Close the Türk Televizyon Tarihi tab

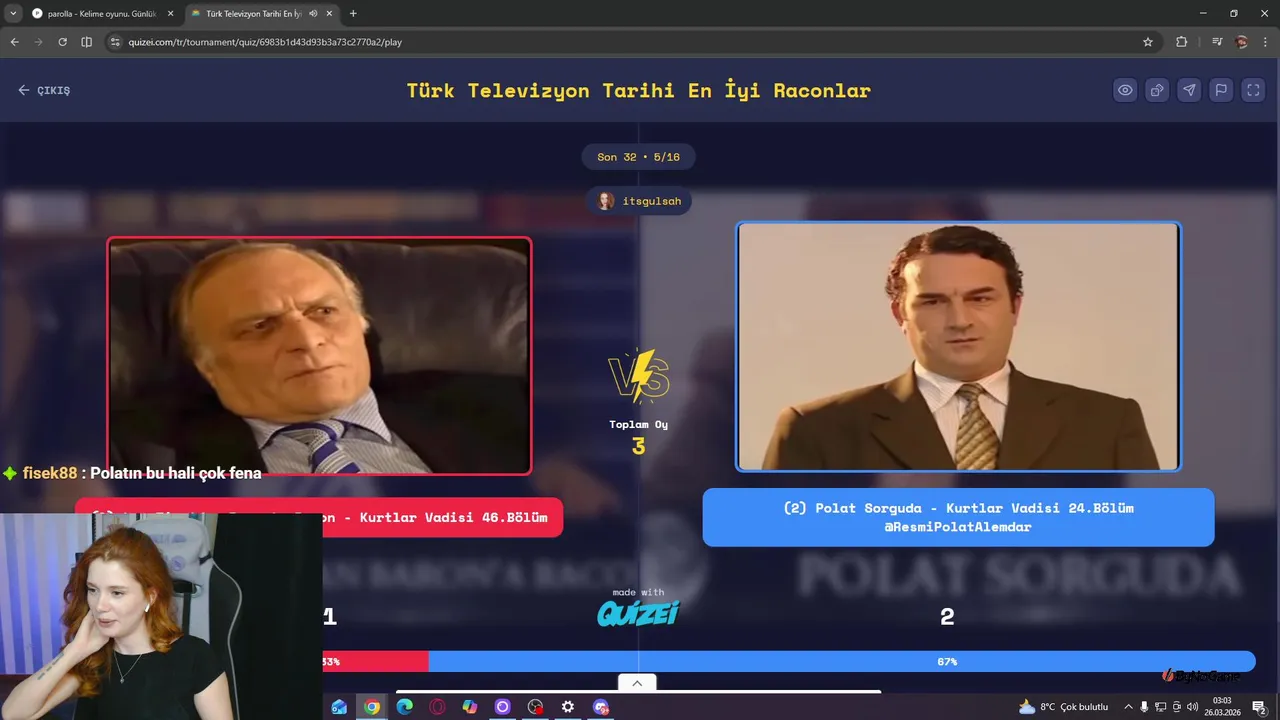tap(329, 13)
